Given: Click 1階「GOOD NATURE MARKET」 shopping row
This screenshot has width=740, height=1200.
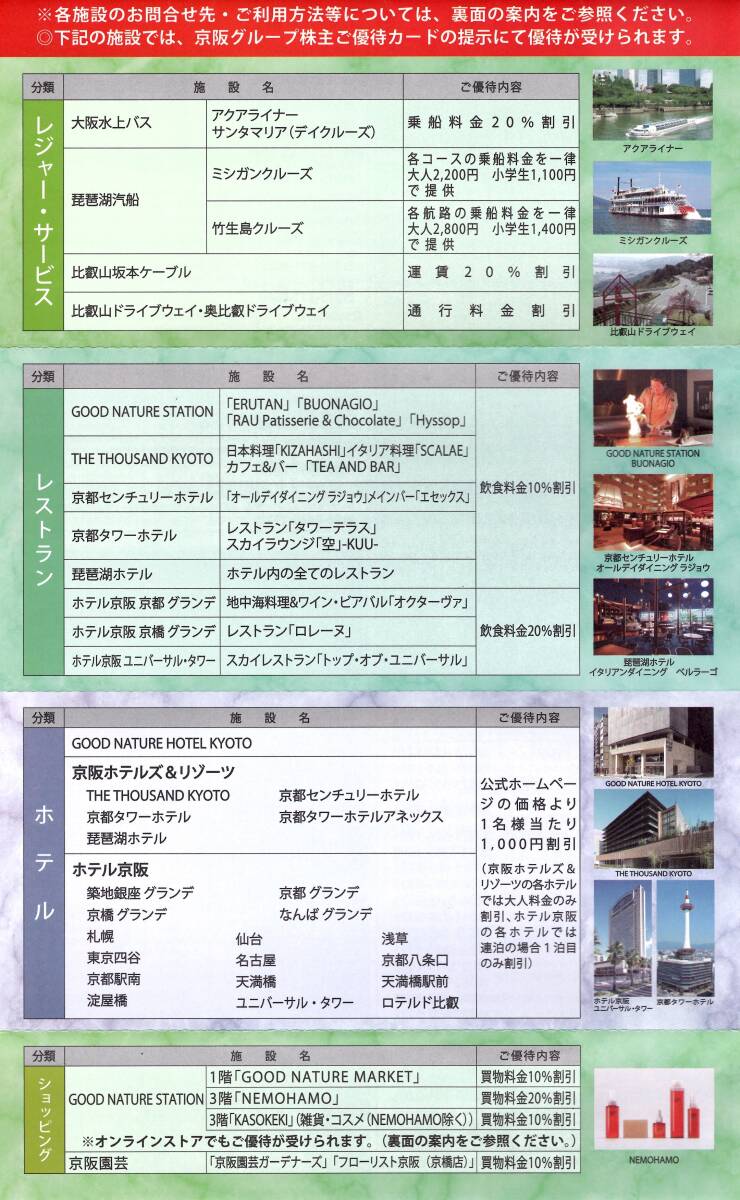Looking at the screenshot, I should (341, 1076).
